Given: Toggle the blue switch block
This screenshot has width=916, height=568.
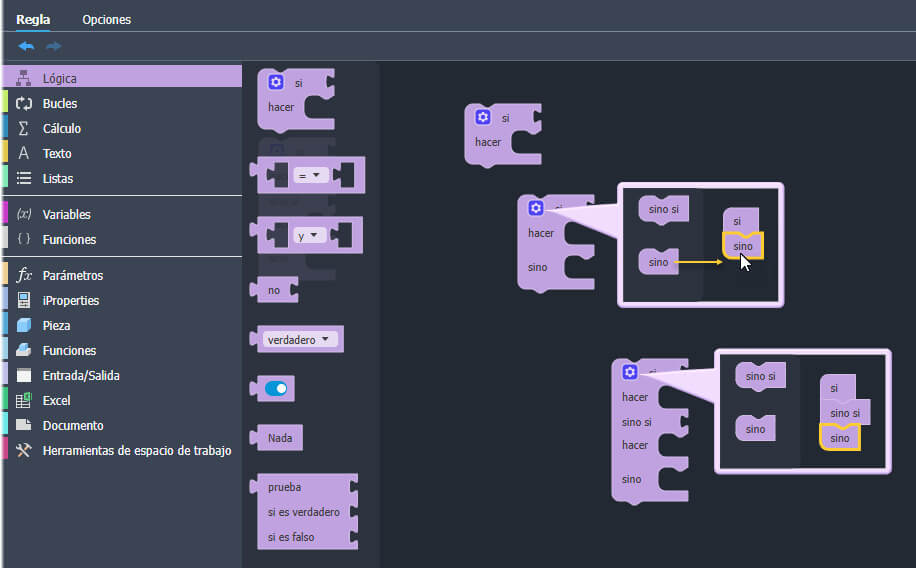Looking at the screenshot, I should (x=276, y=389).
